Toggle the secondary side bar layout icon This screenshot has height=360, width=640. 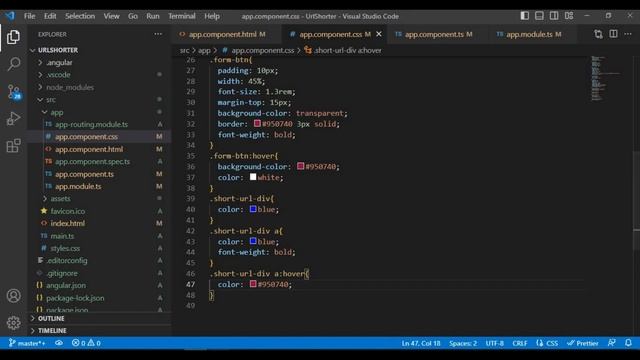pyautogui.click(x=554, y=16)
